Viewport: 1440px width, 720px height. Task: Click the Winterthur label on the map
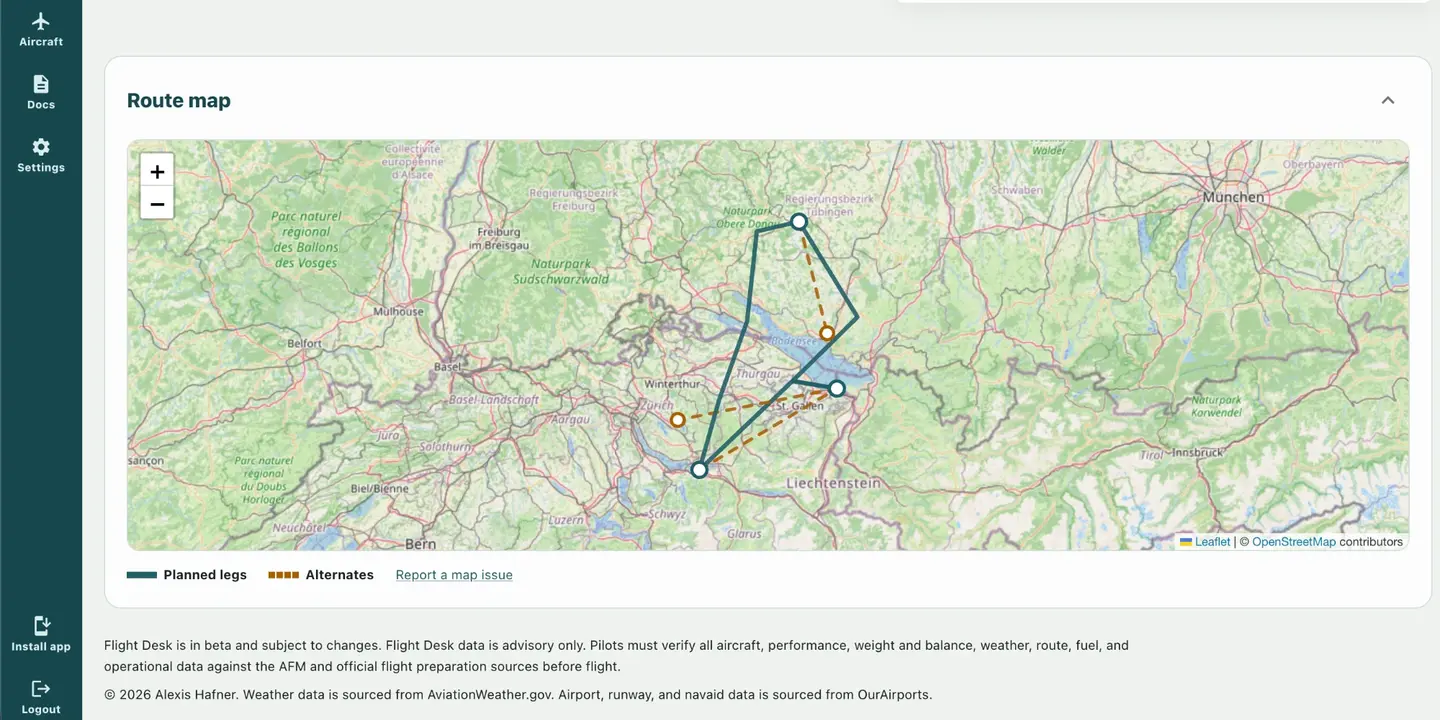point(670,384)
